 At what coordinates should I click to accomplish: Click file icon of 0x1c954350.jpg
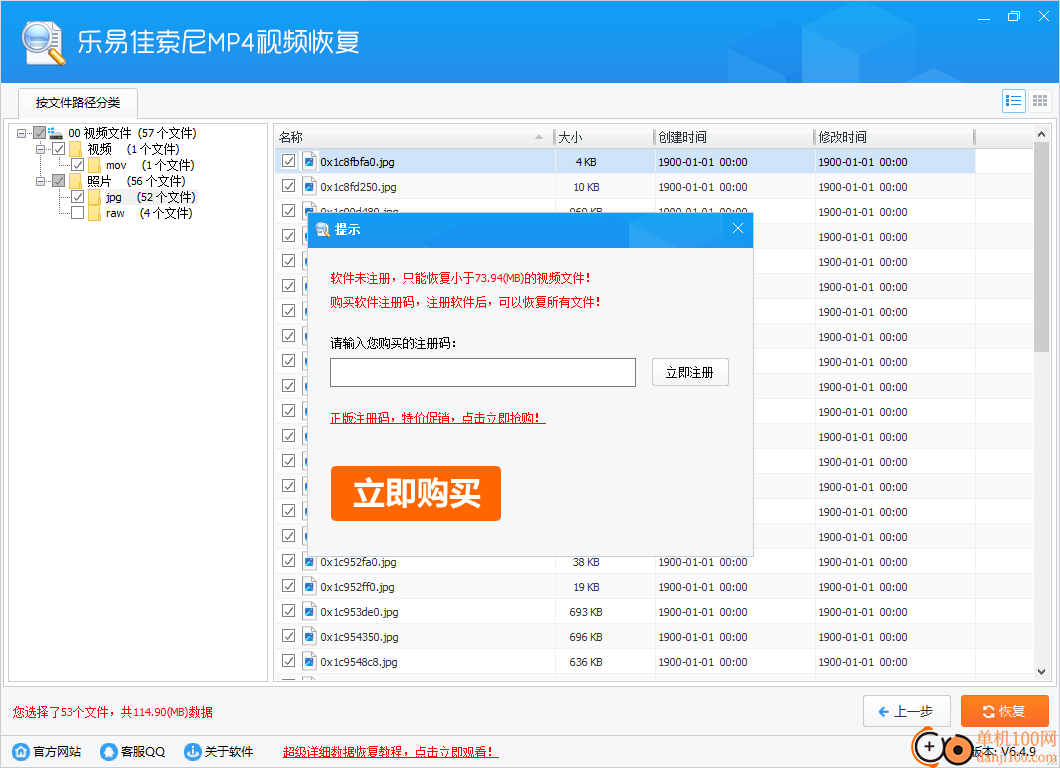click(x=309, y=637)
